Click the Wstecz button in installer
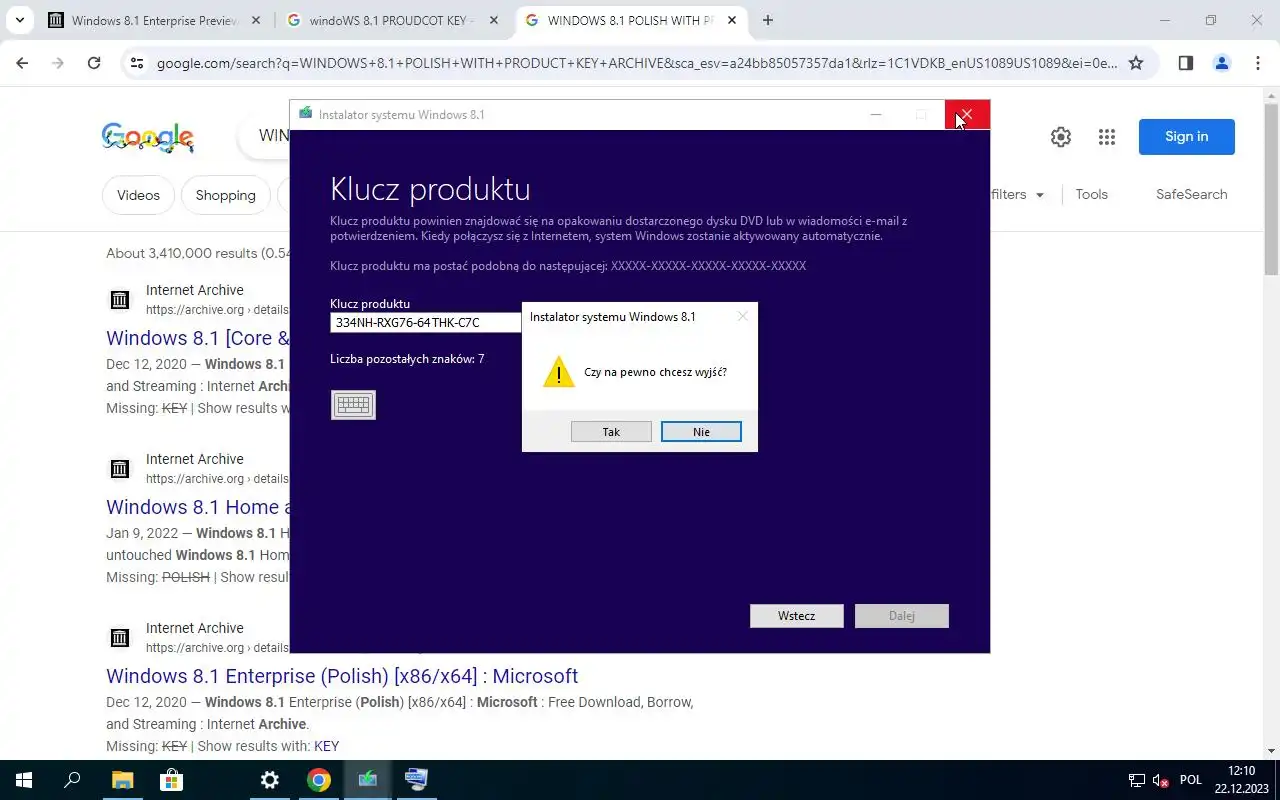The image size is (1280, 800). (x=797, y=616)
